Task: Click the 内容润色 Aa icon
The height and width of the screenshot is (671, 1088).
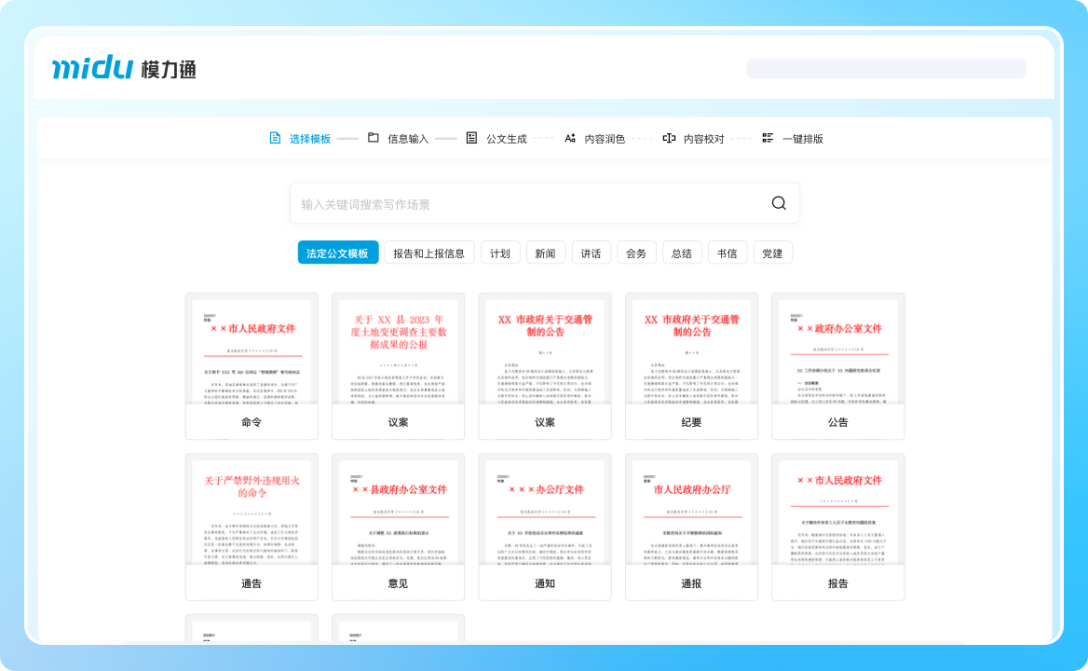Action: click(569, 138)
